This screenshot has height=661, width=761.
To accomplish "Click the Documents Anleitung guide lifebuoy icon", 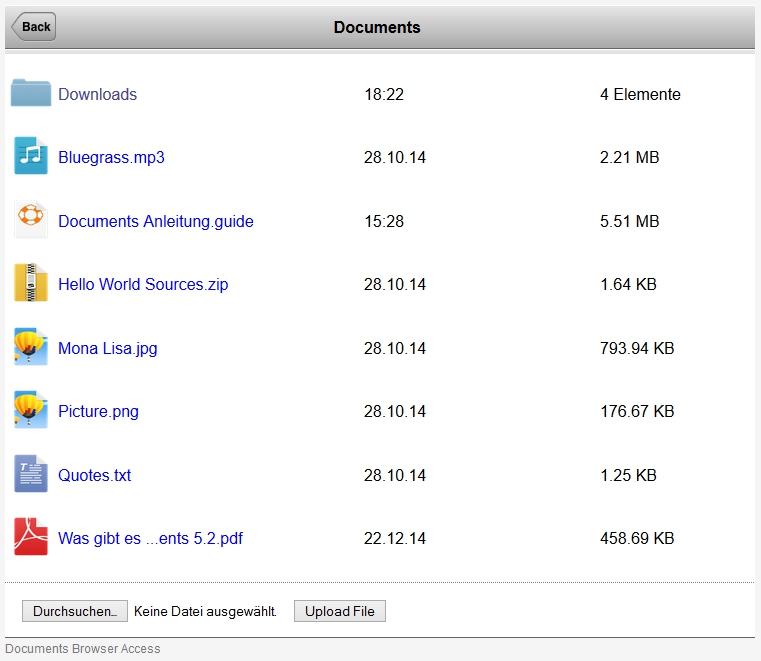I will [x=31, y=221].
